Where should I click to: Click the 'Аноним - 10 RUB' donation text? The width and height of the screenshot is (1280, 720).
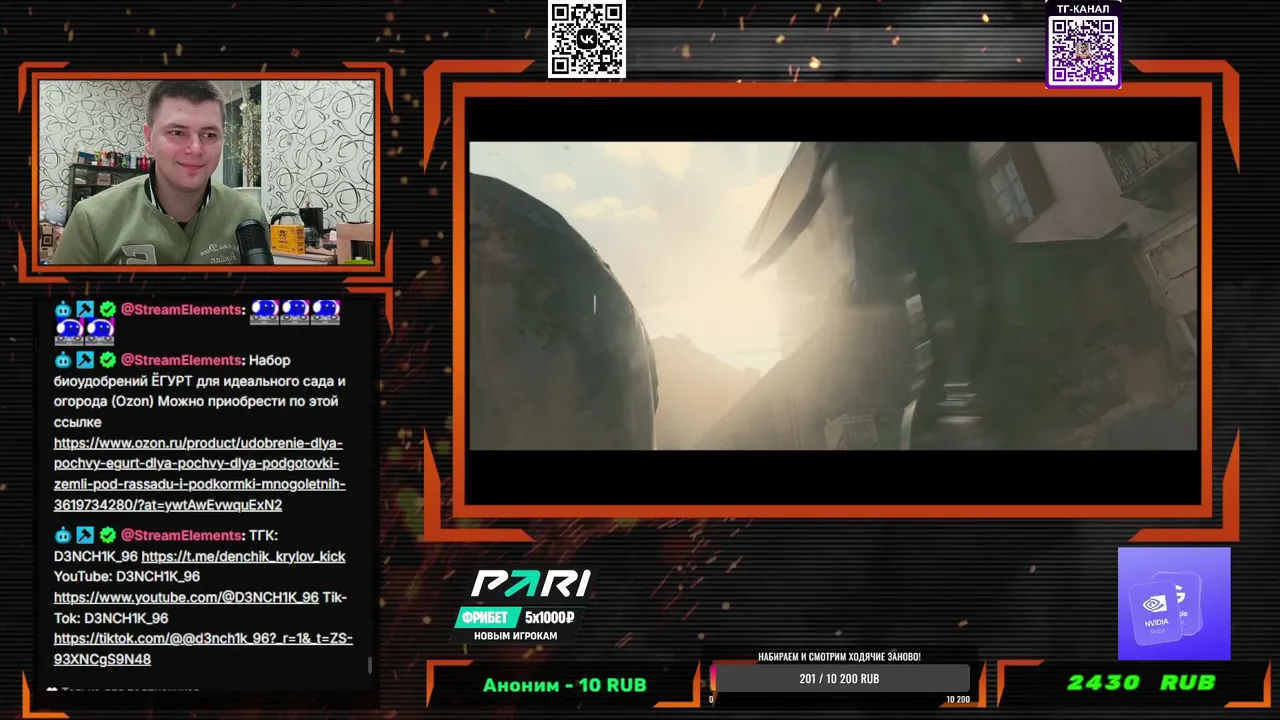(x=564, y=685)
